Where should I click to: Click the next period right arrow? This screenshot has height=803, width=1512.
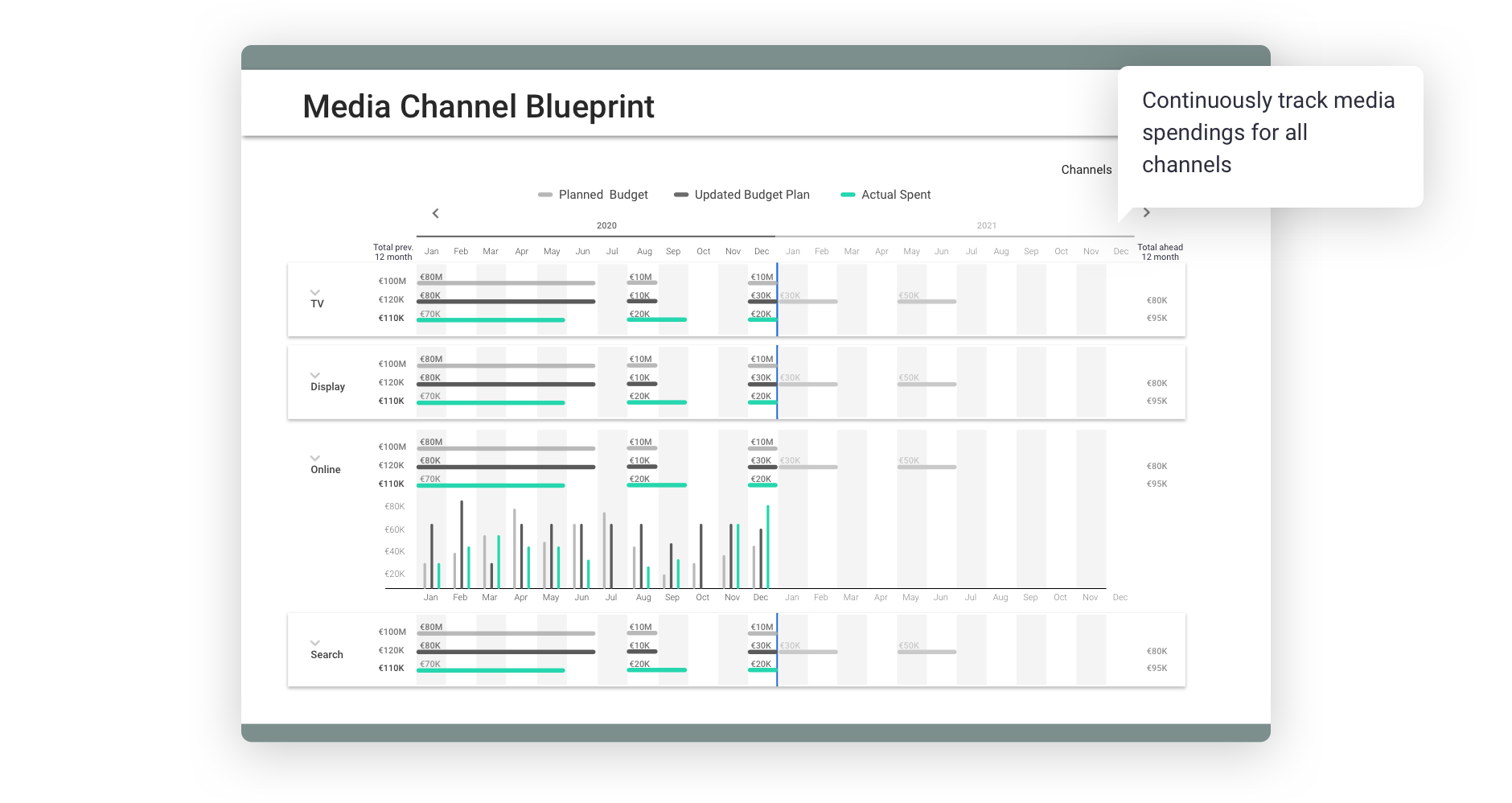click(1146, 212)
